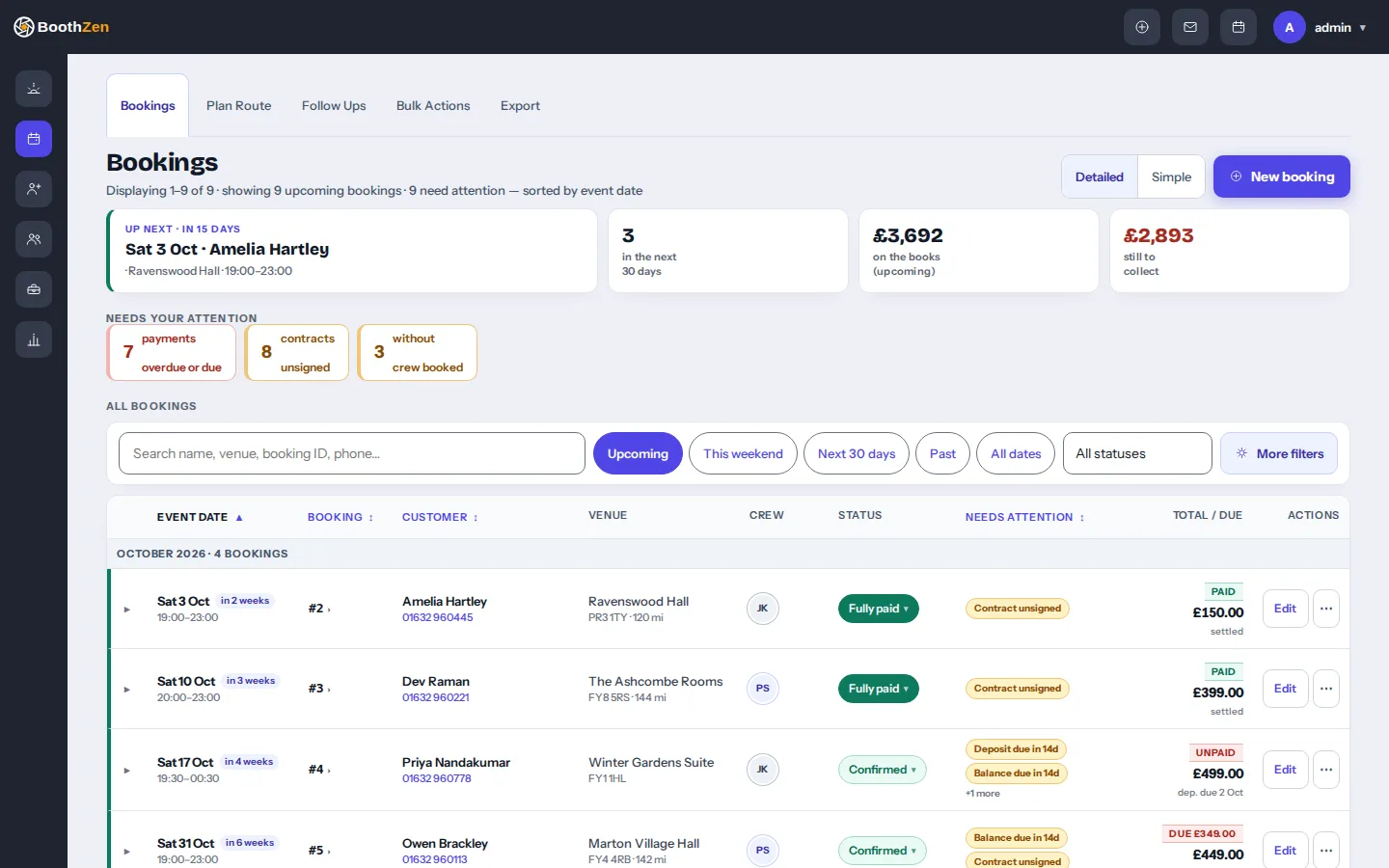1389x868 pixels.
Task: Open the briefcase icon in sidebar
Action: coord(34,289)
